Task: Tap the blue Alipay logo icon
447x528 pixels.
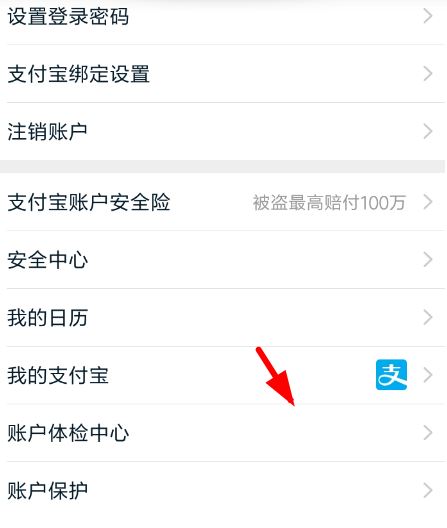Action: (391, 375)
